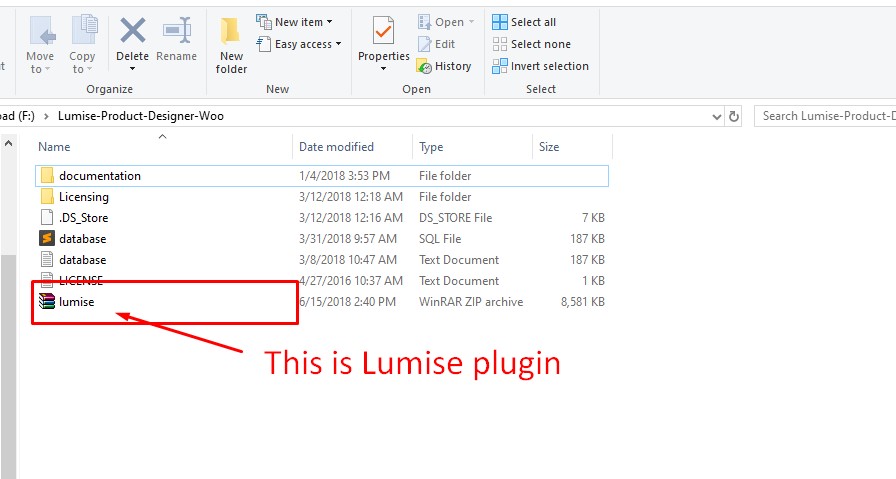Select the lumise WinRAR archive icon
The image size is (896, 479).
pyautogui.click(x=47, y=301)
